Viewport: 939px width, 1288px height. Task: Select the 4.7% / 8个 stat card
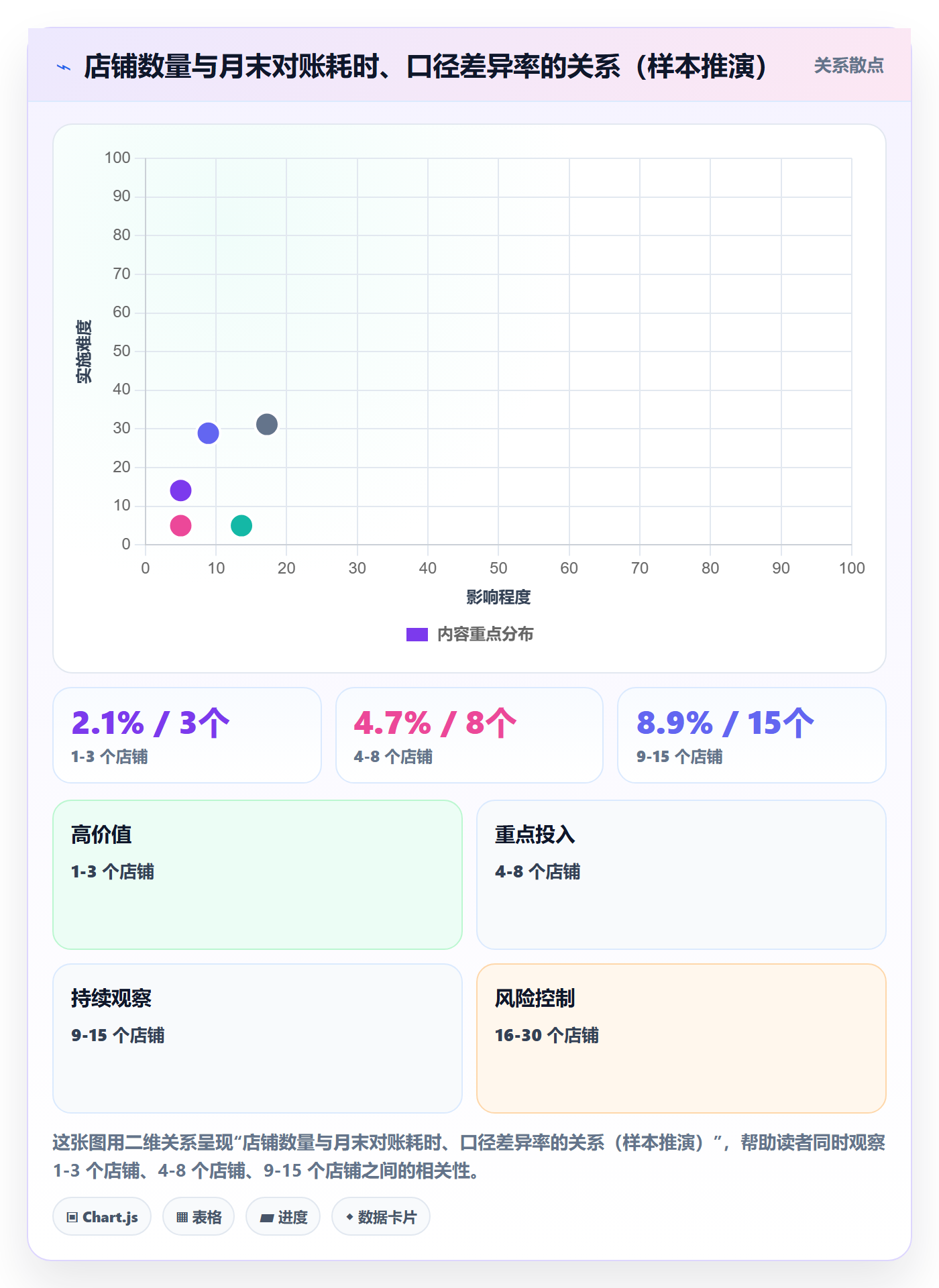coord(469,735)
